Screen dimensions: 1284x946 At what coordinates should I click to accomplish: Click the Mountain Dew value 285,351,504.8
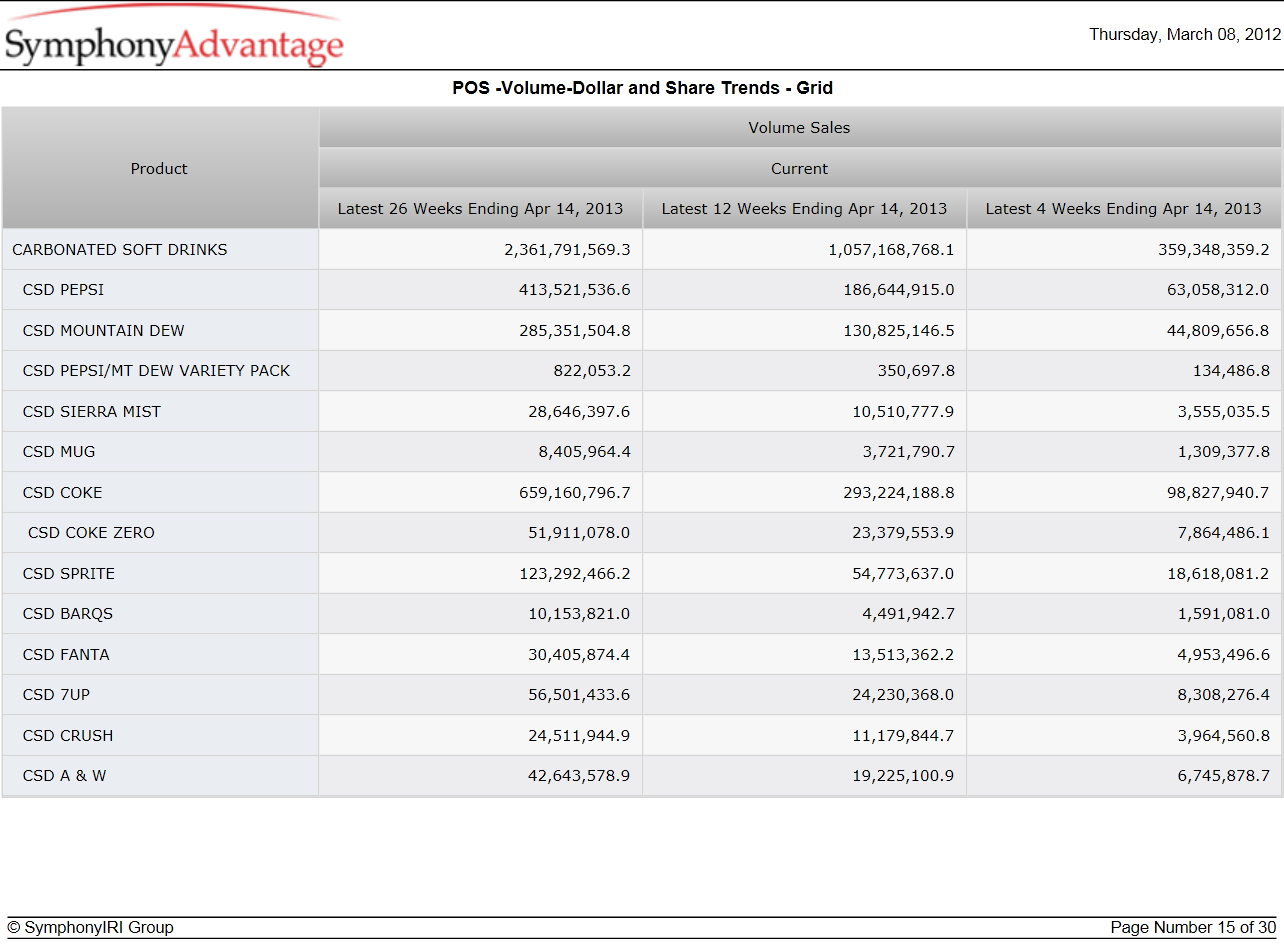575,331
